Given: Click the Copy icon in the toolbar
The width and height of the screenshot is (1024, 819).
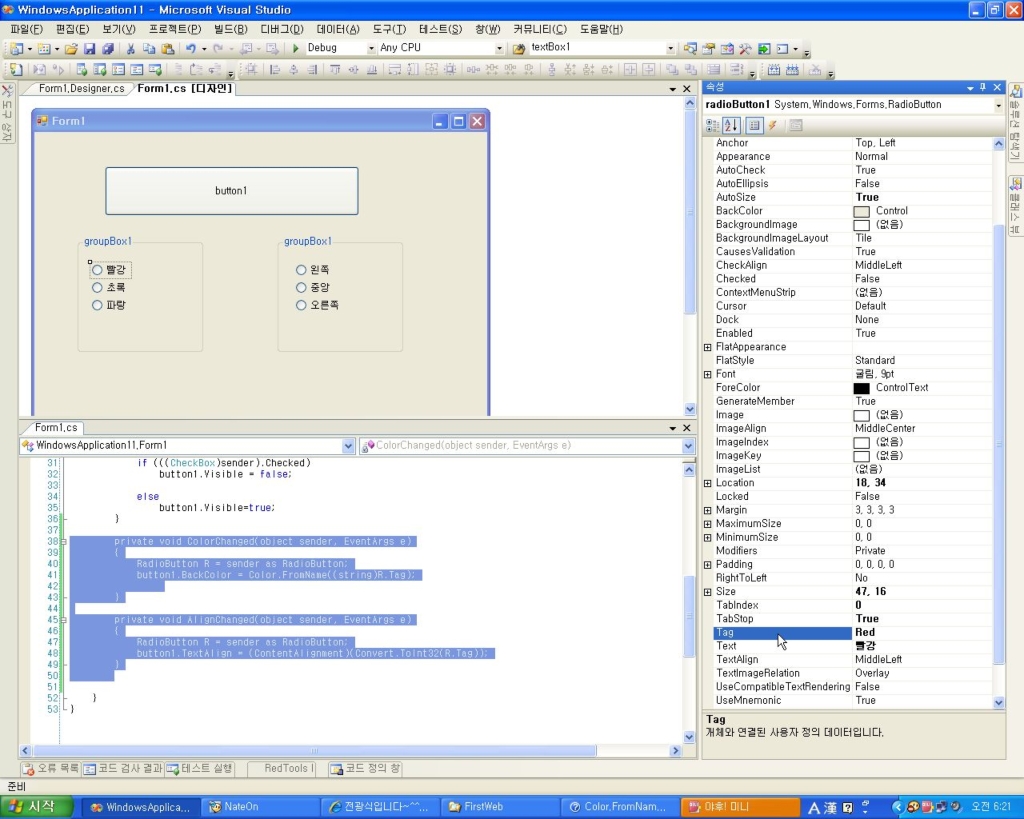Looking at the screenshot, I should click(x=149, y=48).
